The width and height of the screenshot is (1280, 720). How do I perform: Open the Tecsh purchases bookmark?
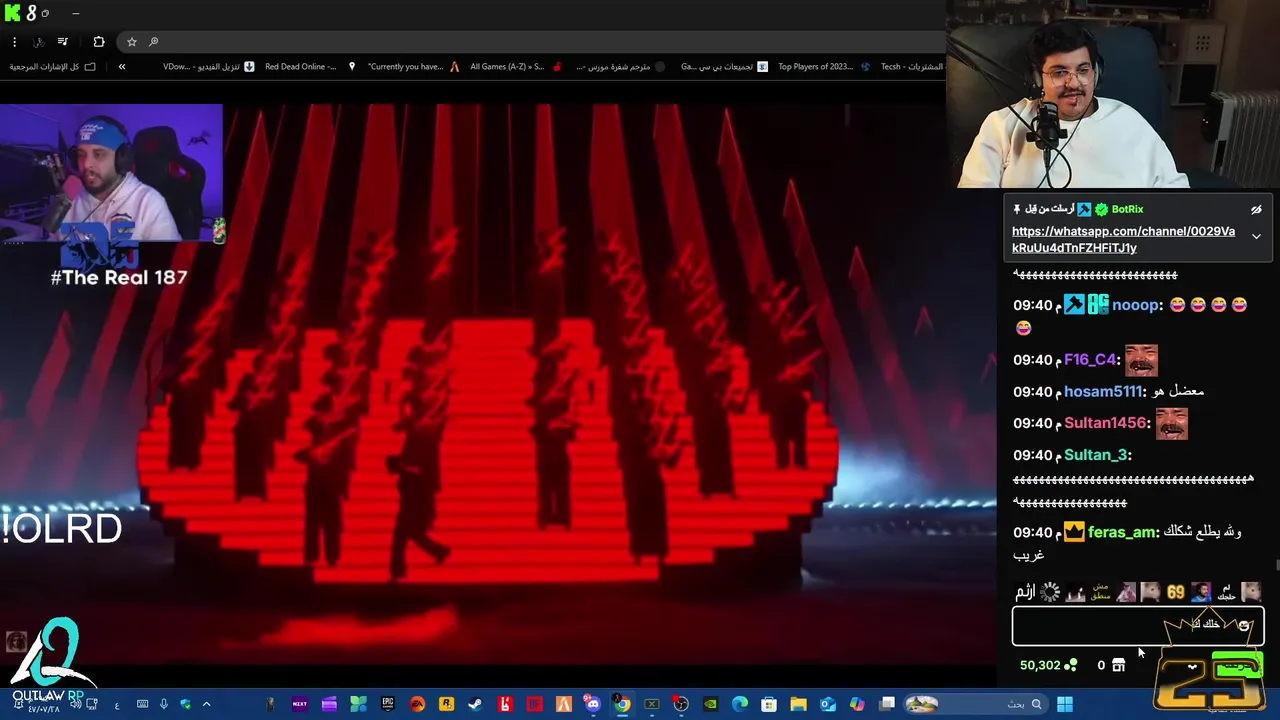(912, 67)
